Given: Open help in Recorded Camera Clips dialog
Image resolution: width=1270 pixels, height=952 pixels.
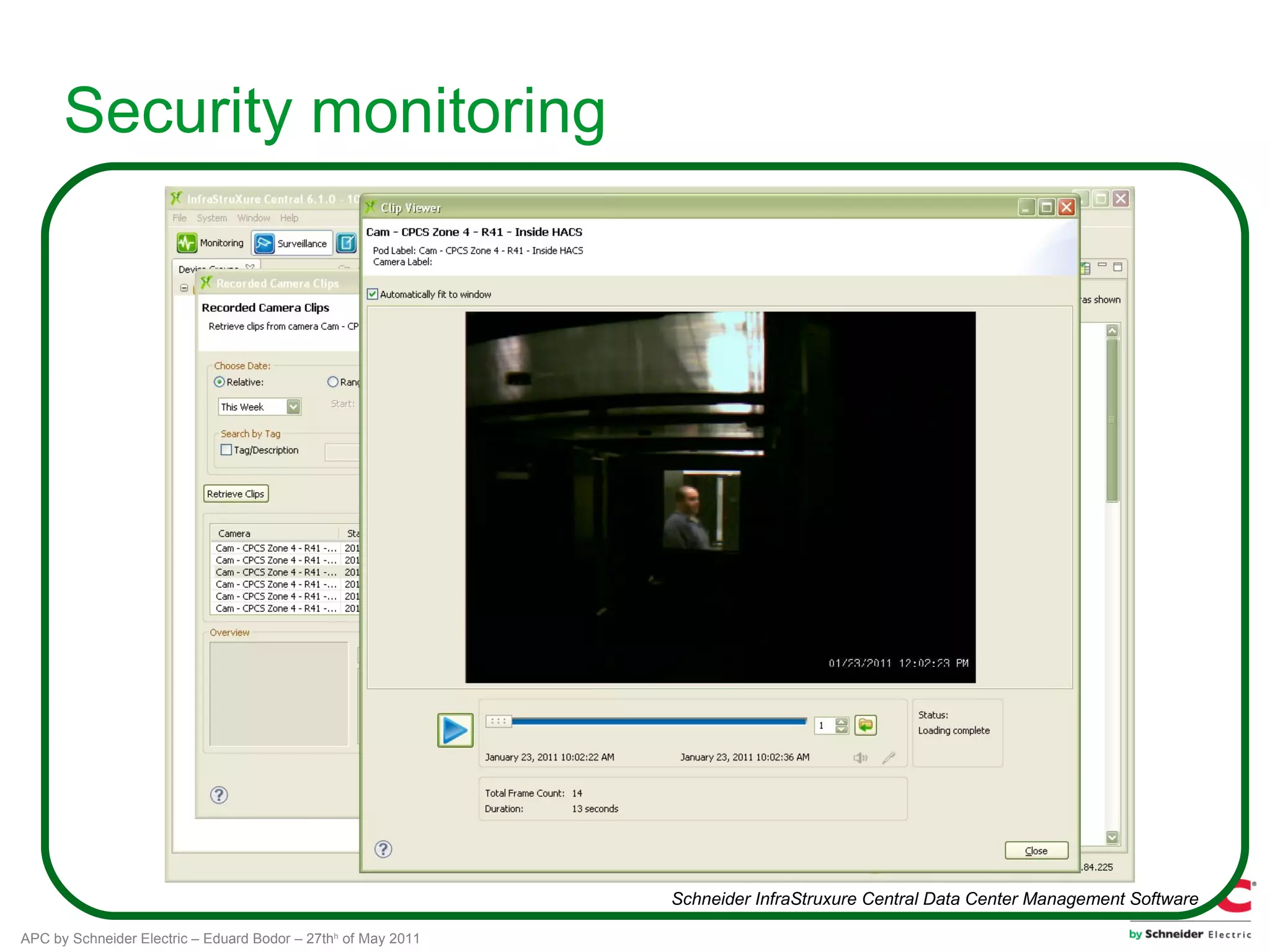Looking at the screenshot, I should point(219,795).
